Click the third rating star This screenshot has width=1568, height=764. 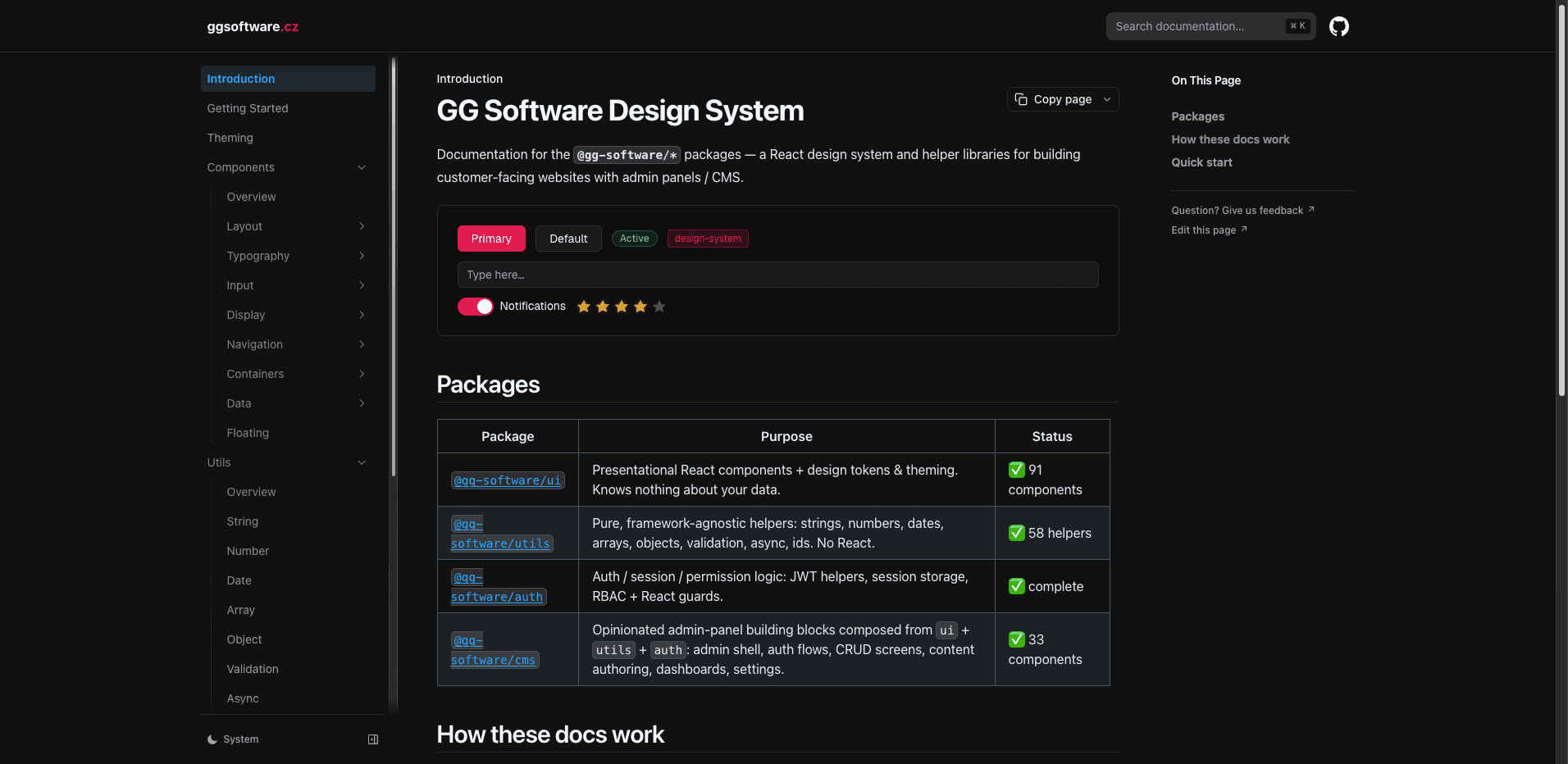(622, 307)
